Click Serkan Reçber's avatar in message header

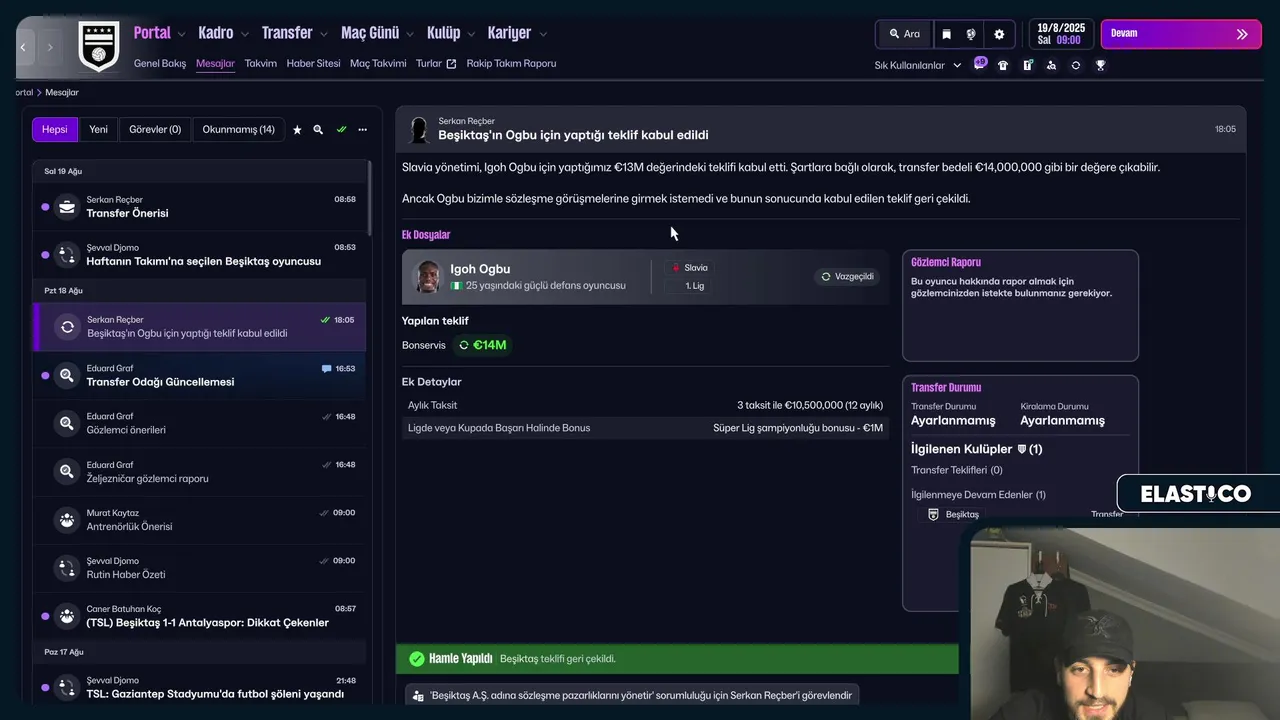click(420, 130)
